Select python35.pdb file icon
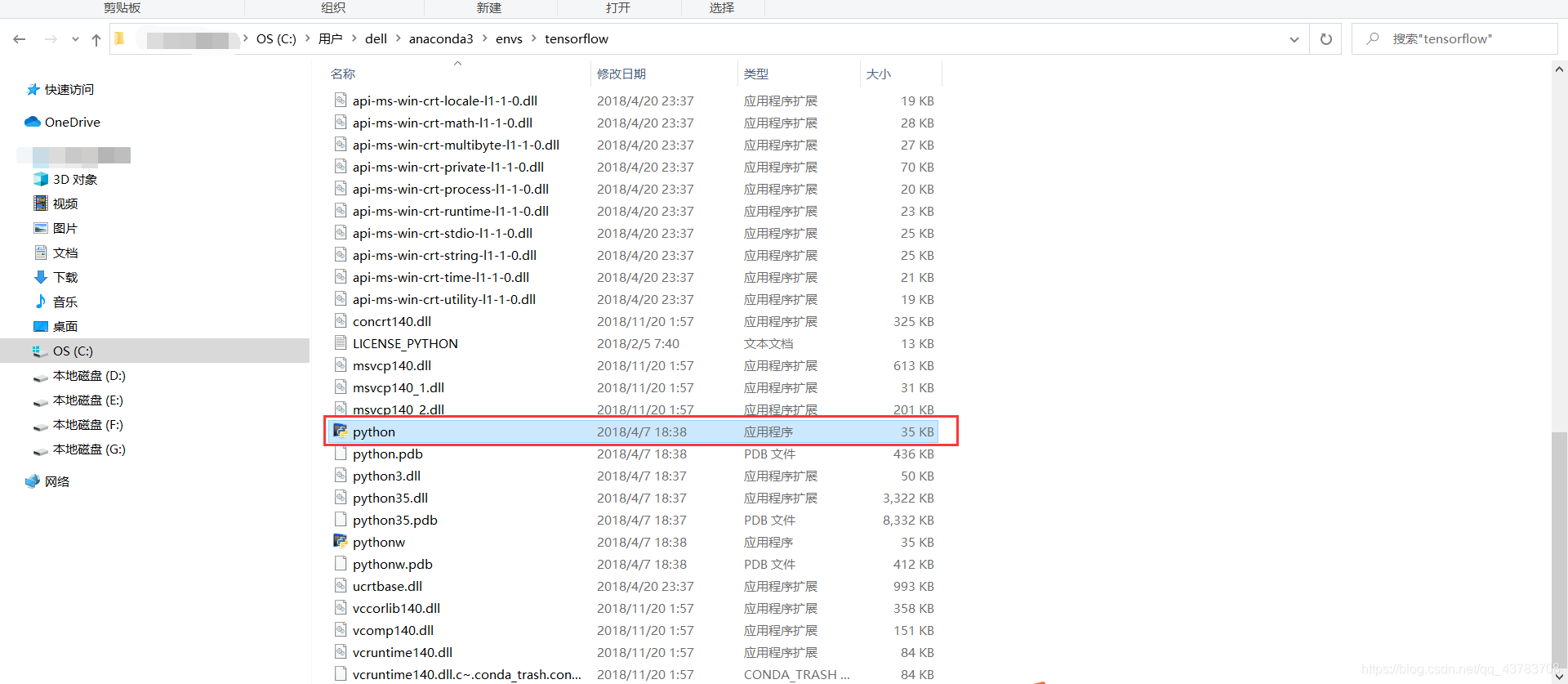 pos(341,519)
